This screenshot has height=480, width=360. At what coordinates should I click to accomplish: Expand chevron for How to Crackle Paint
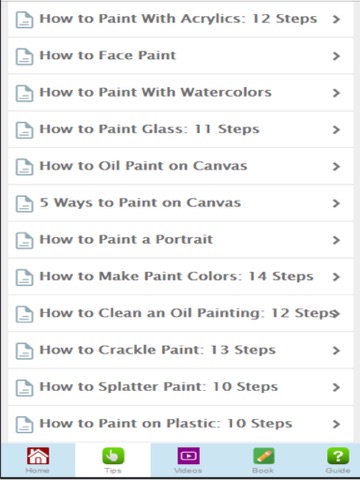pyautogui.click(x=336, y=350)
